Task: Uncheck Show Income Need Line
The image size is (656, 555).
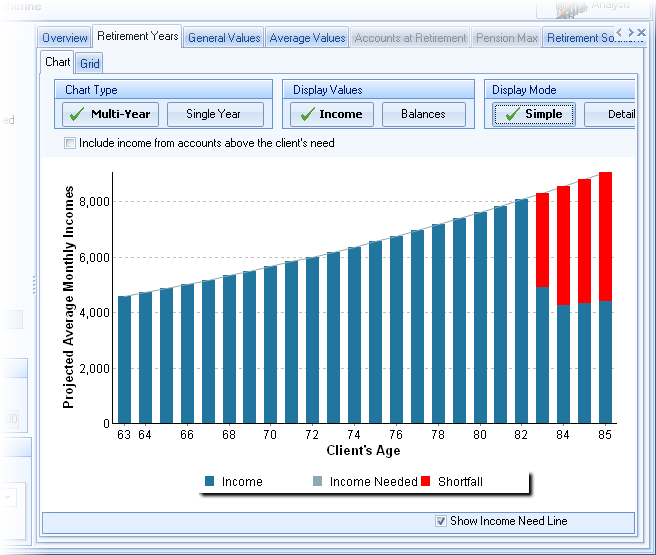Action: (x=441, y=521)
